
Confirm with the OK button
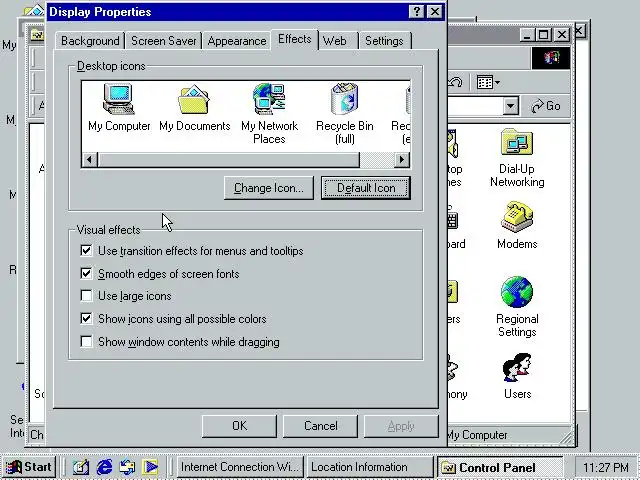(239, 426)
